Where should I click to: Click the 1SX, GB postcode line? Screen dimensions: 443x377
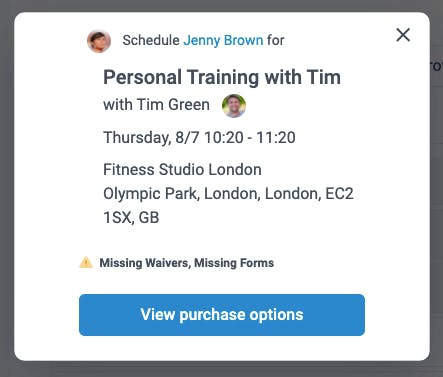coord(131,218)
